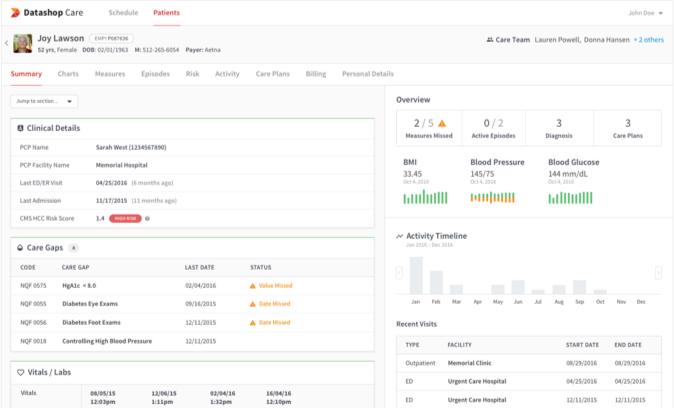The image size is (674, 408).
Task: Click the Vitals / Labs heart icon
Action: pyautogui.click(x=20, y=372)
